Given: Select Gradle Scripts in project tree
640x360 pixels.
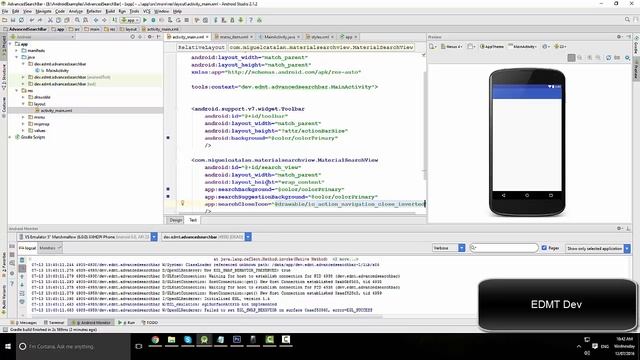Looking at the screenshot, I should (33, 137).
